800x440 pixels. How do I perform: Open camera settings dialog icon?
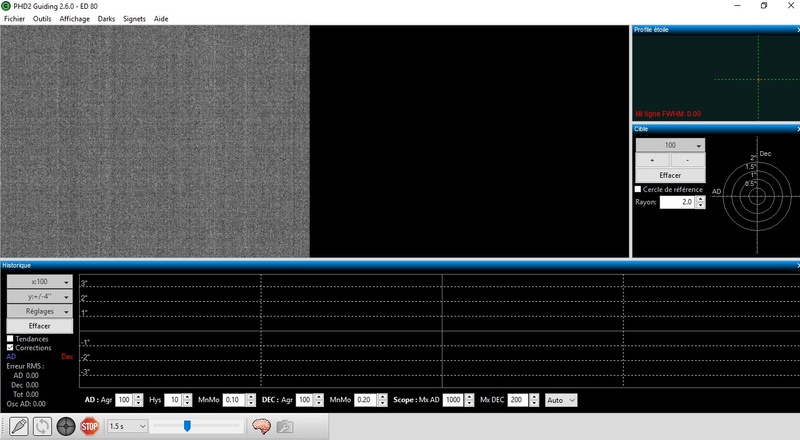(x=285, y=426)
